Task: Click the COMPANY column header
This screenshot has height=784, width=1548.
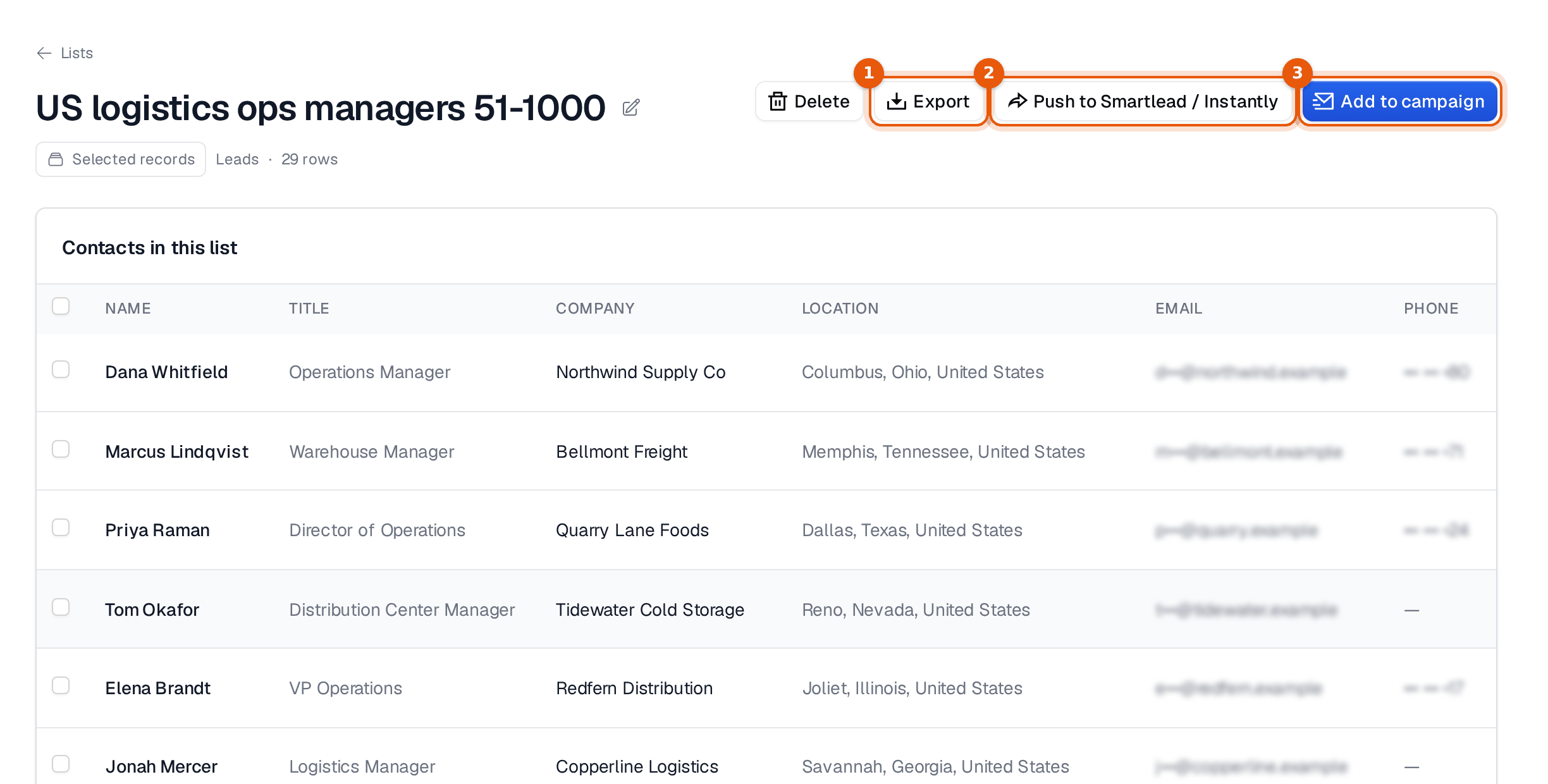Action: pos(595,309)
